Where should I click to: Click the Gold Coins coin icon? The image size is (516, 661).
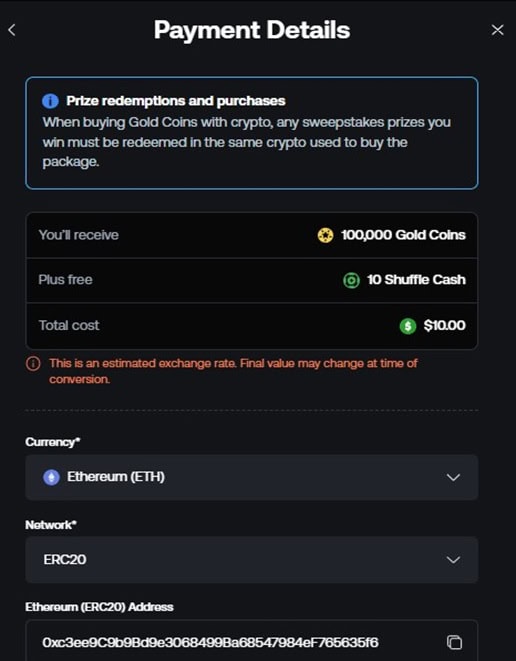(325, 235)
